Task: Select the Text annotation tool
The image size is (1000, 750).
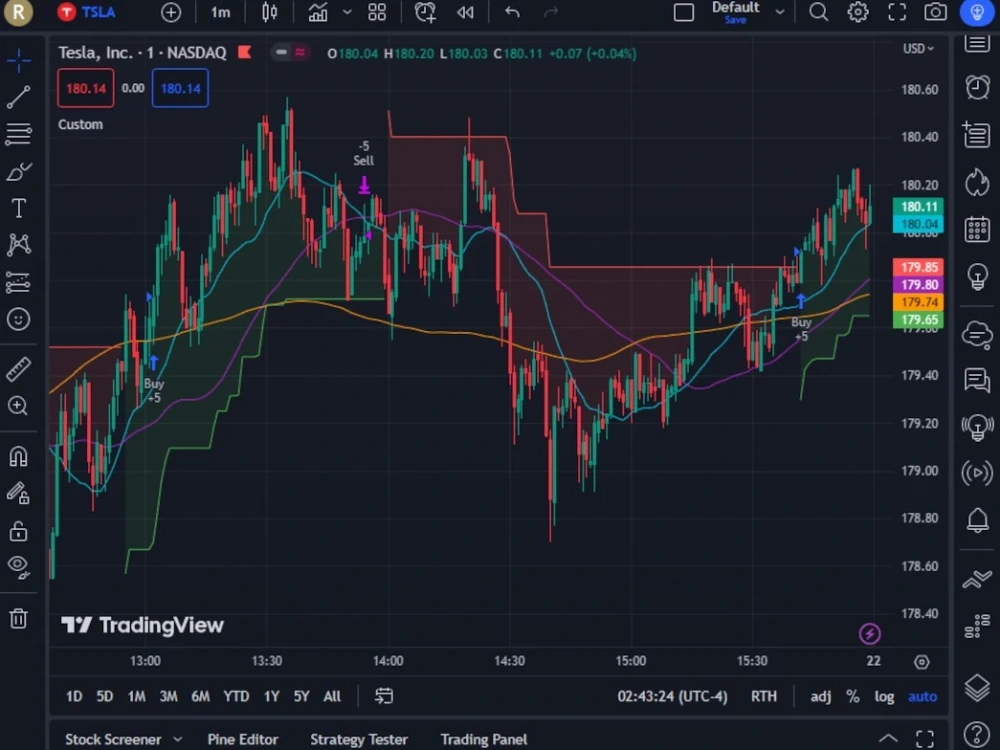Action: click(x=18, y=208)
